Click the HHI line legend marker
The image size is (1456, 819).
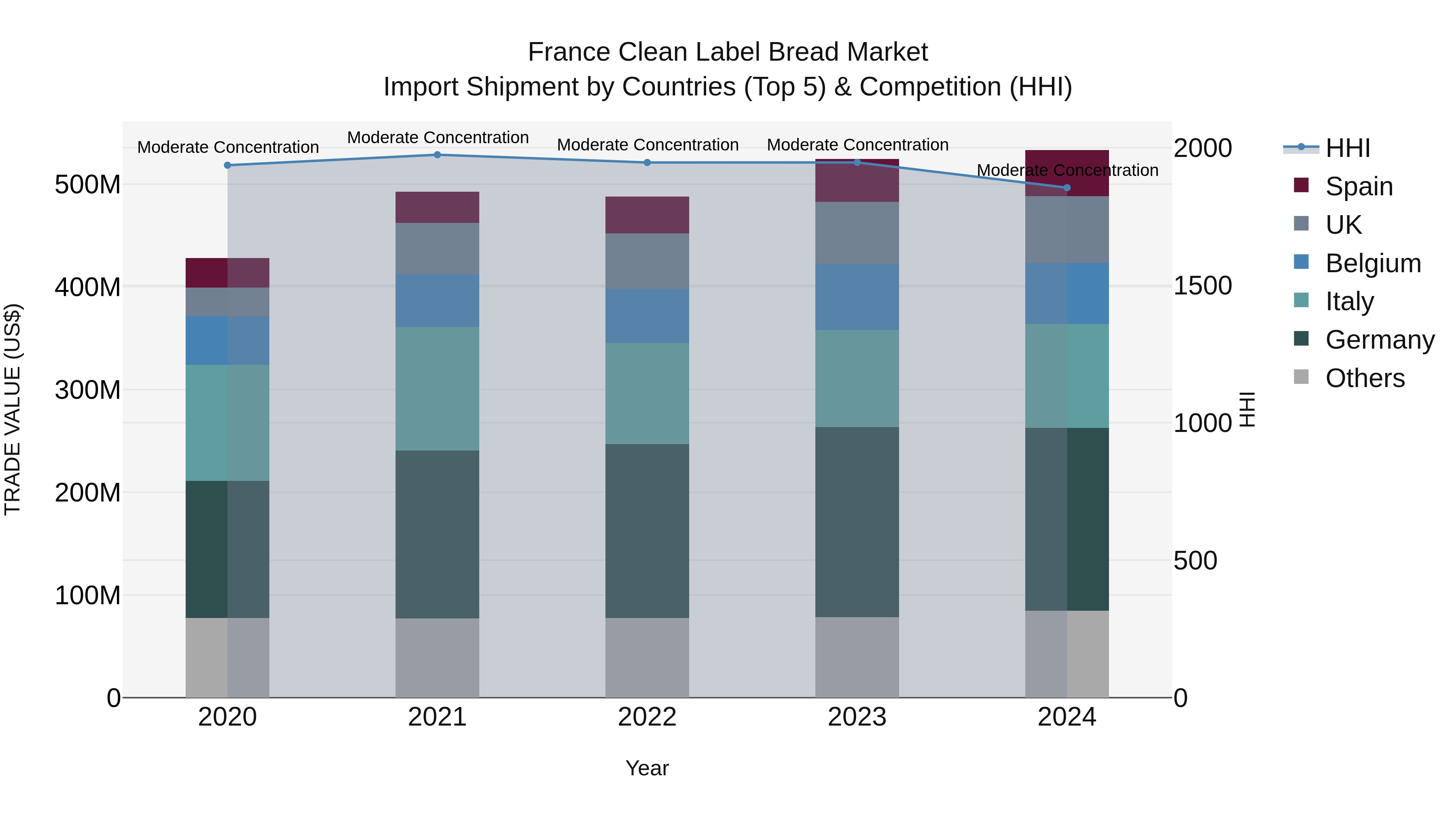coord(1301,148)
